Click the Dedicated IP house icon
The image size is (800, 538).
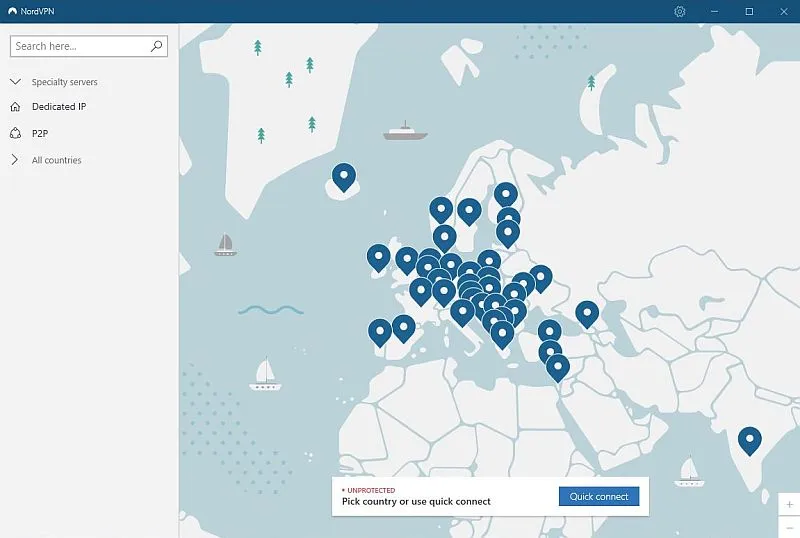click(x=15, y=106)
